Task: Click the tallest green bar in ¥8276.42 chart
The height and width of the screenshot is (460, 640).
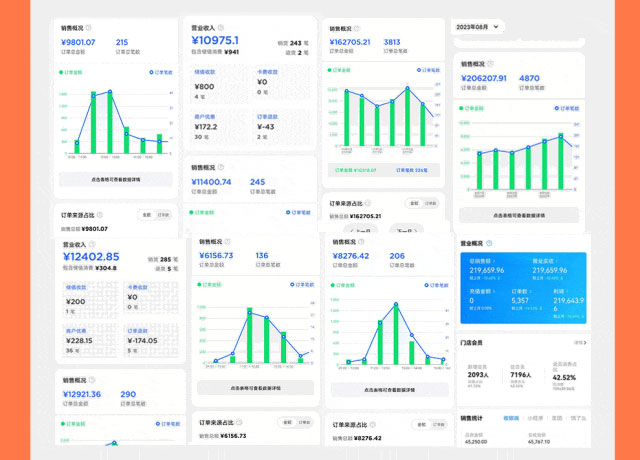Action: [395, 335]
